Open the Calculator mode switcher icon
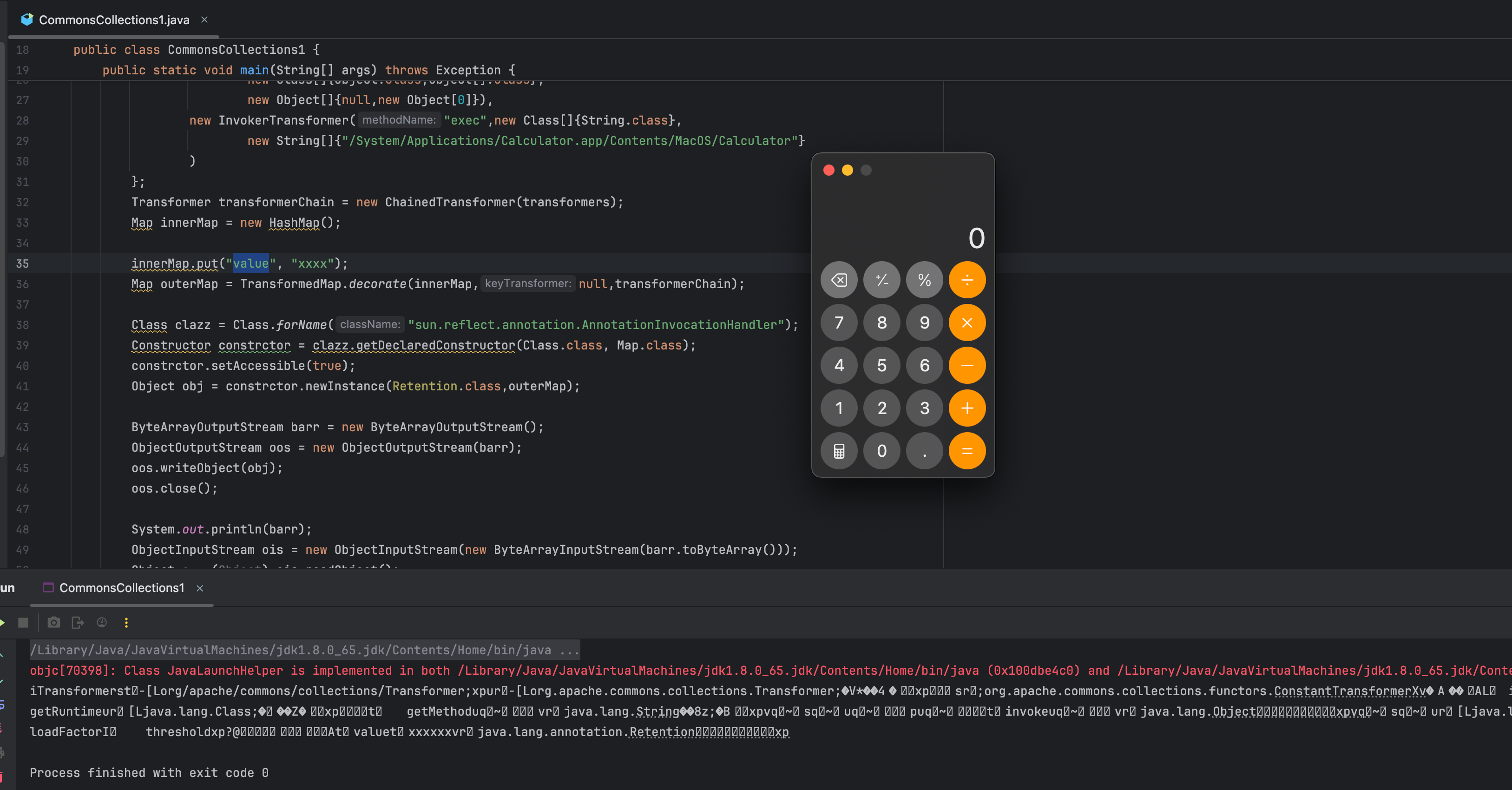 click(839, 451)
